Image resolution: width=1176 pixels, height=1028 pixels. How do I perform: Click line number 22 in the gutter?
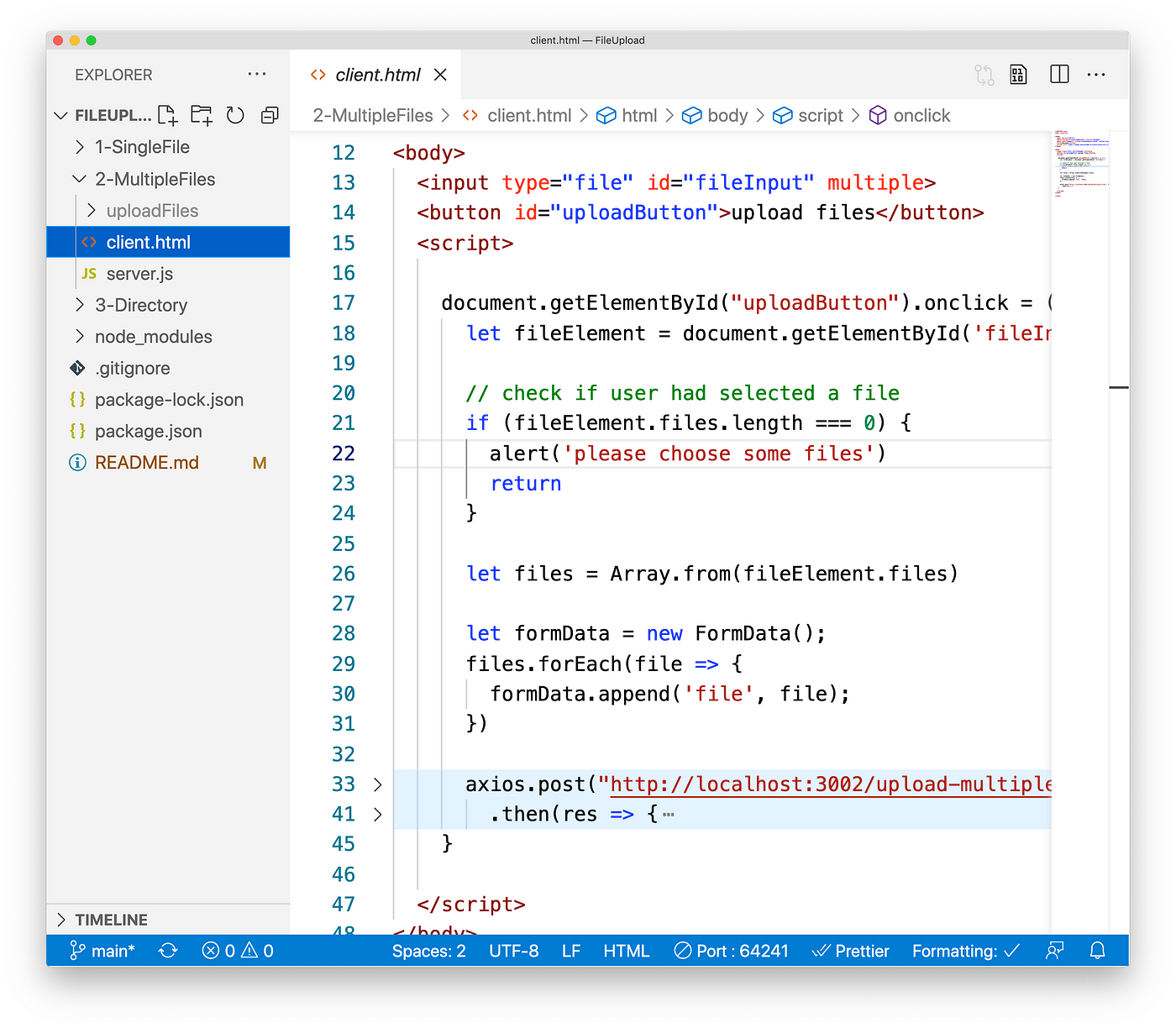[x=344, y=454]
